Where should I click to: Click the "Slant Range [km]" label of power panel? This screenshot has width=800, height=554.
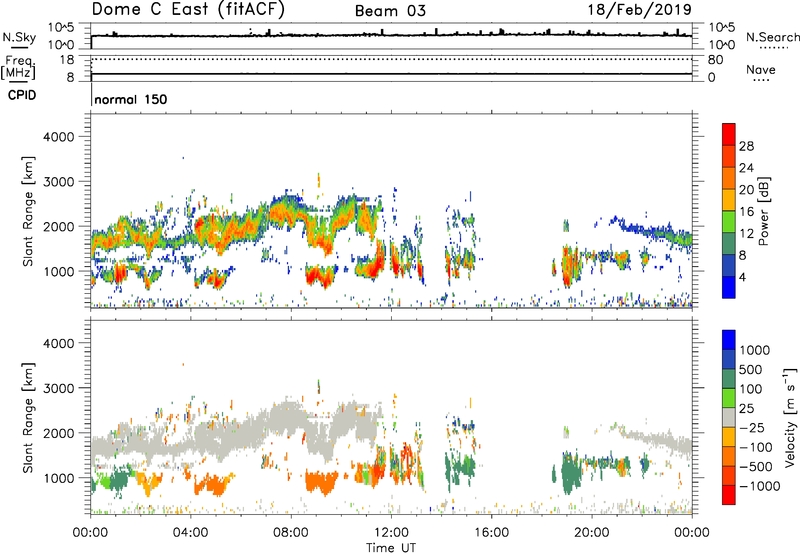click(x=28, y=211)
